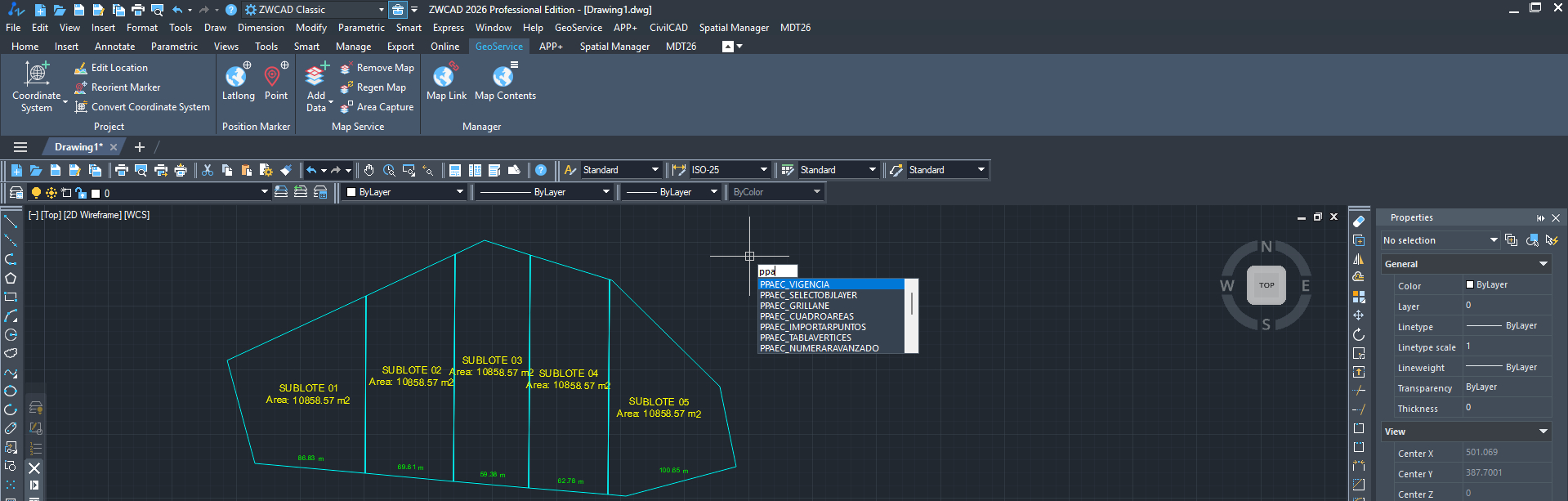Toggle PICKADD selection mode in Properties
Image resolution: width=1568 pixels, height=501 pixels.
point(1511,240)
